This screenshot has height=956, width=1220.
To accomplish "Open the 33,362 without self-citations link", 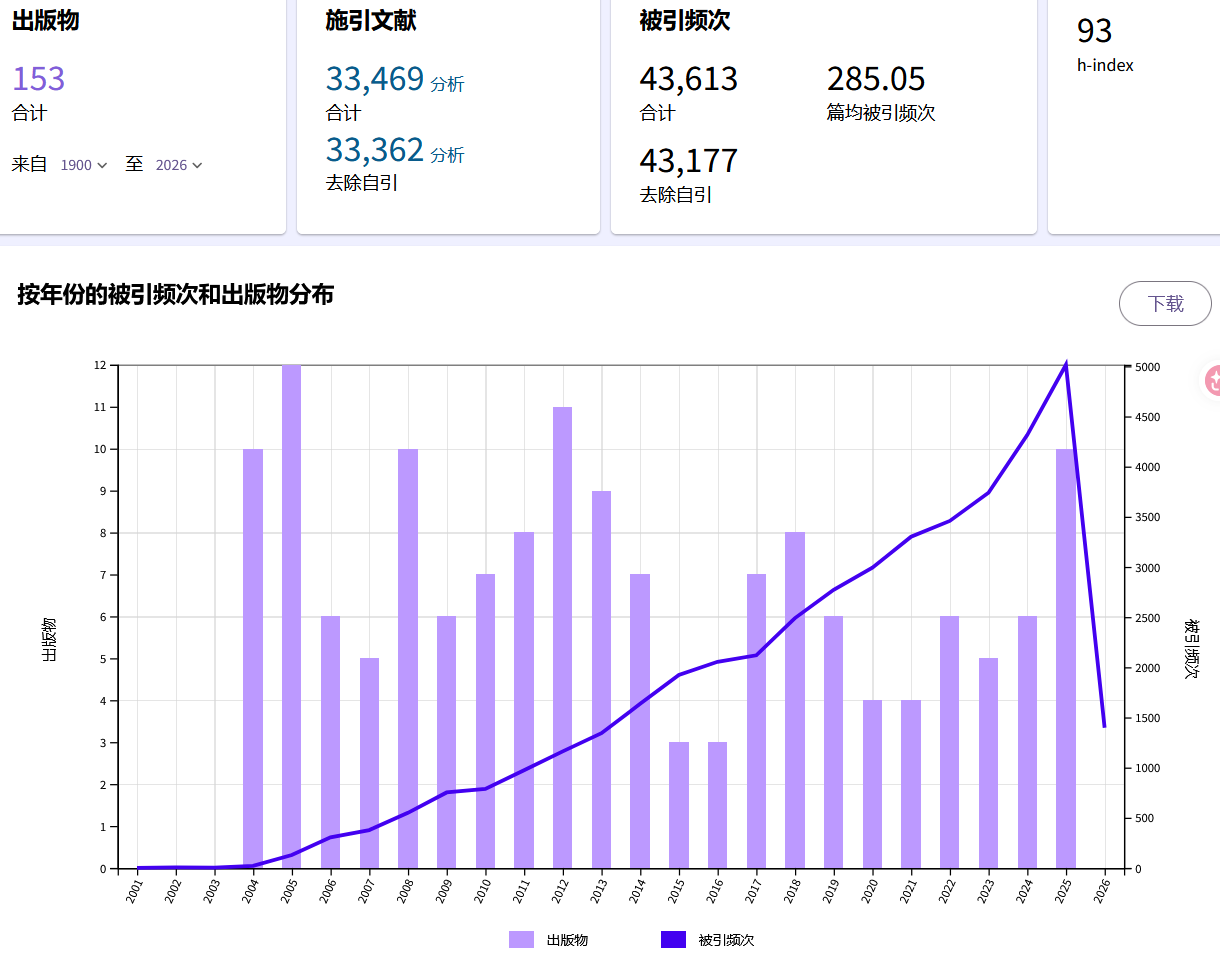I will pyautogui.click(x=375, y=150).
